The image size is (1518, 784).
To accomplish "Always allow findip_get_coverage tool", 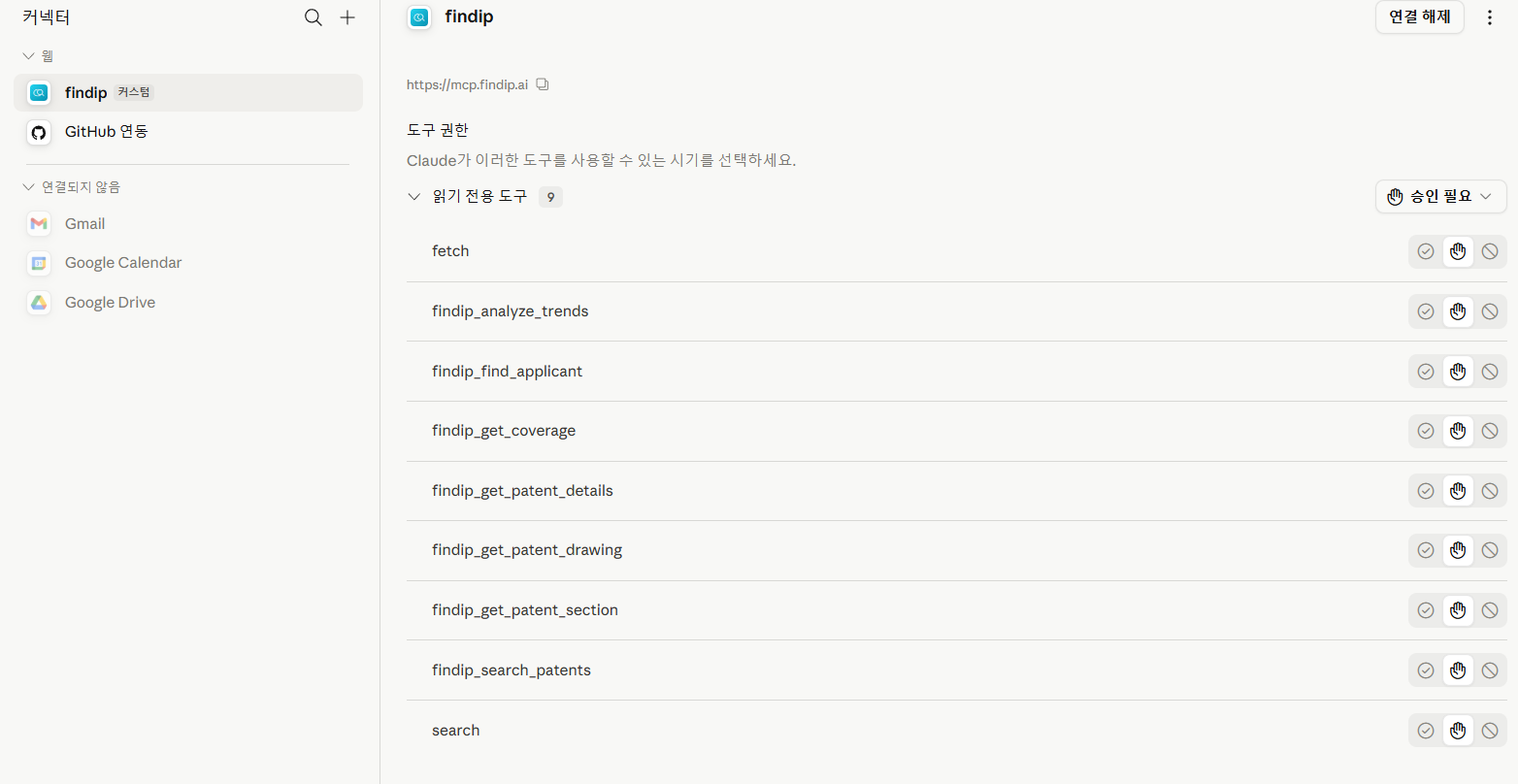I will 1426,431.
